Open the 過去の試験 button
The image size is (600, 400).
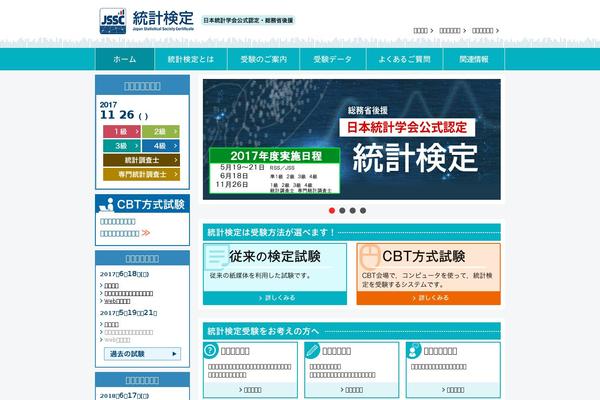(142, 354)
